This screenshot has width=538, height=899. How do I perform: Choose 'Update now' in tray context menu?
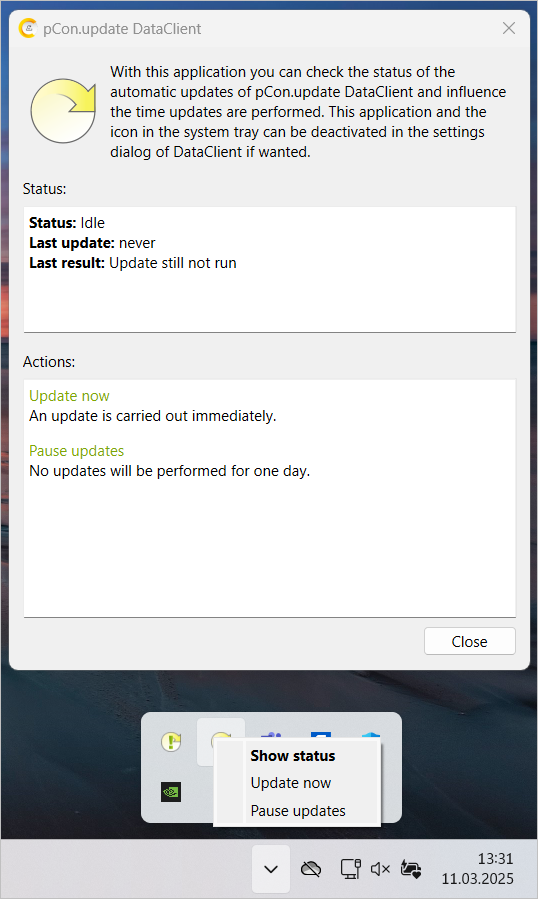[x=291, y=783]
